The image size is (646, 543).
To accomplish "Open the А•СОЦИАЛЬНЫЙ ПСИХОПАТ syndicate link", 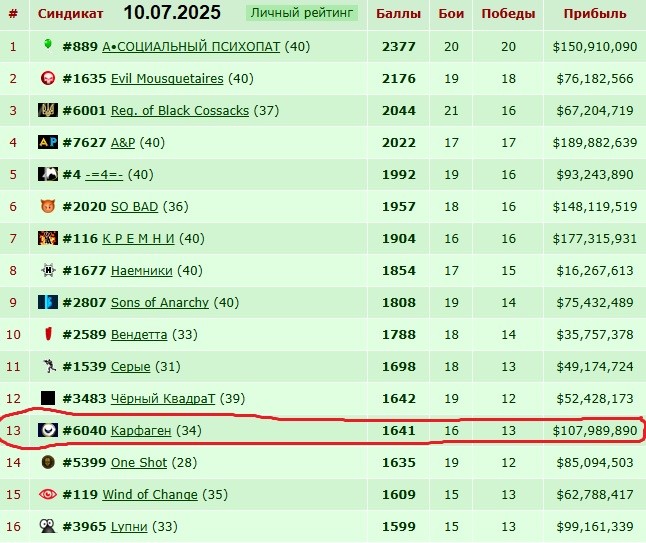I will [x=191, y=47].
